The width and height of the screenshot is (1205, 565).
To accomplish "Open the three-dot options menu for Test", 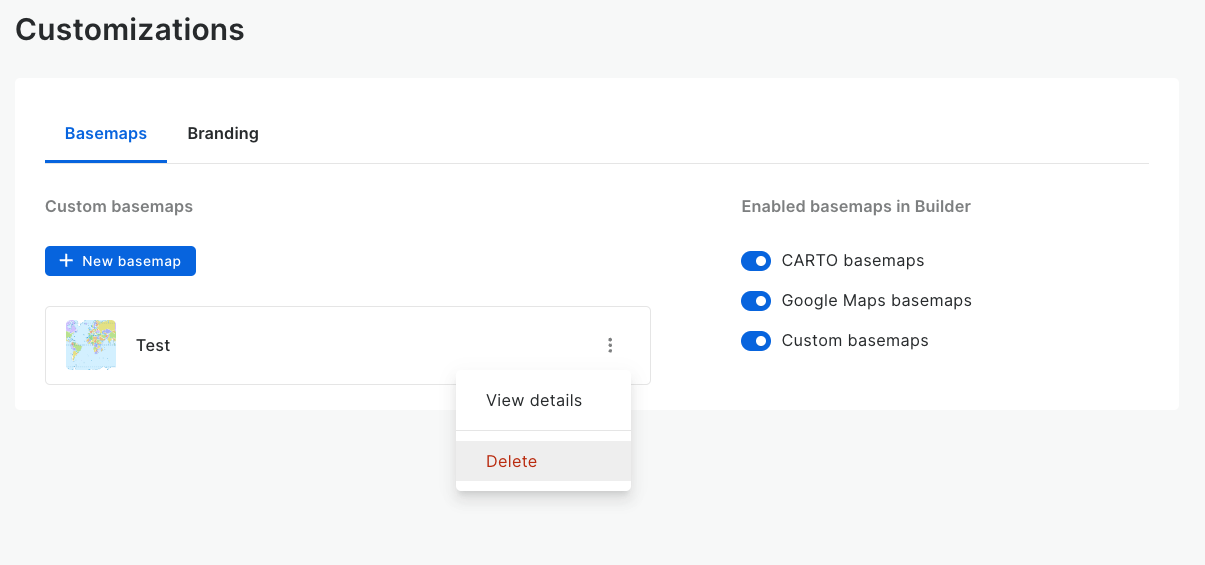I will pyautogui.click(x=610, y=345).
